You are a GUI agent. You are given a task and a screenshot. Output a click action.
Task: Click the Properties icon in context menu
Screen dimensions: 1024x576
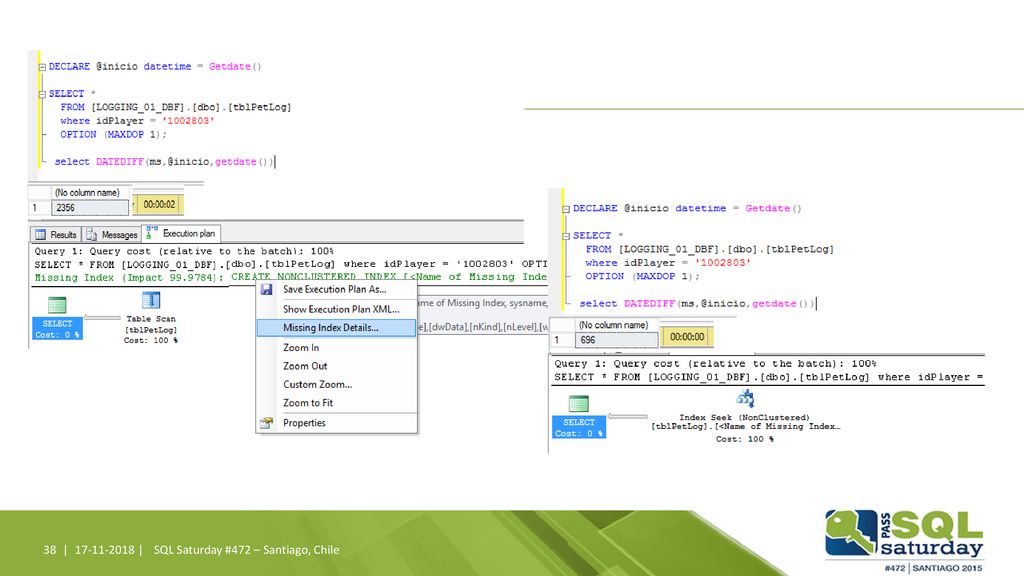(266, 423)
